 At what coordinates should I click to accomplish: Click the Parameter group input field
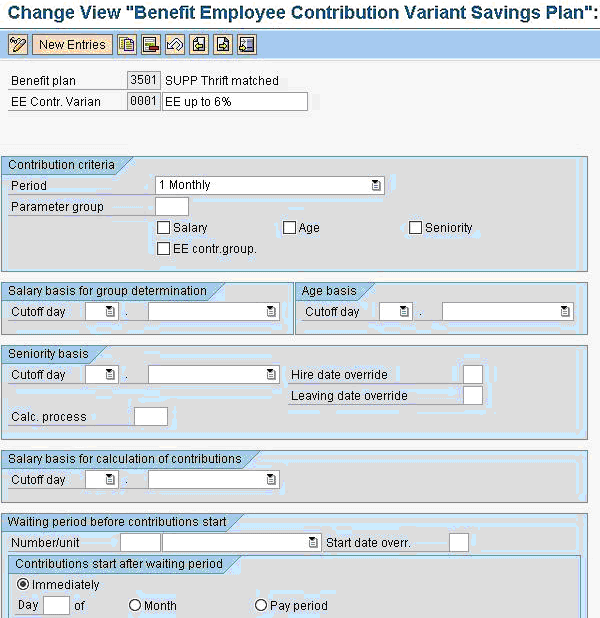point(172,207)
